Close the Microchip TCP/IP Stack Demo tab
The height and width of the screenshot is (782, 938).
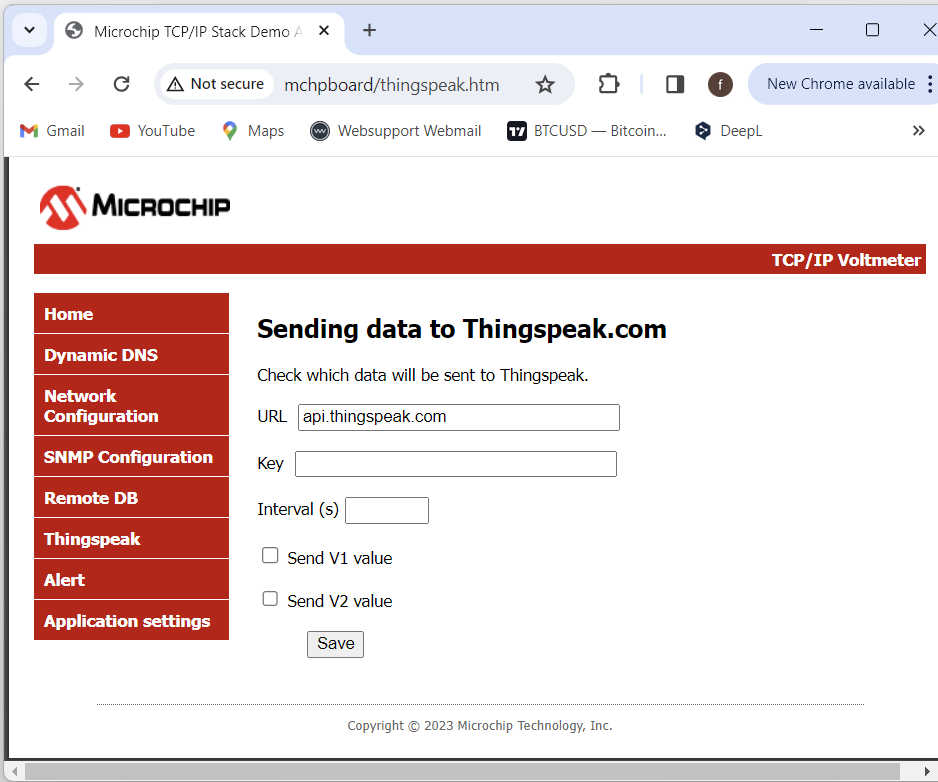(324, 31)
